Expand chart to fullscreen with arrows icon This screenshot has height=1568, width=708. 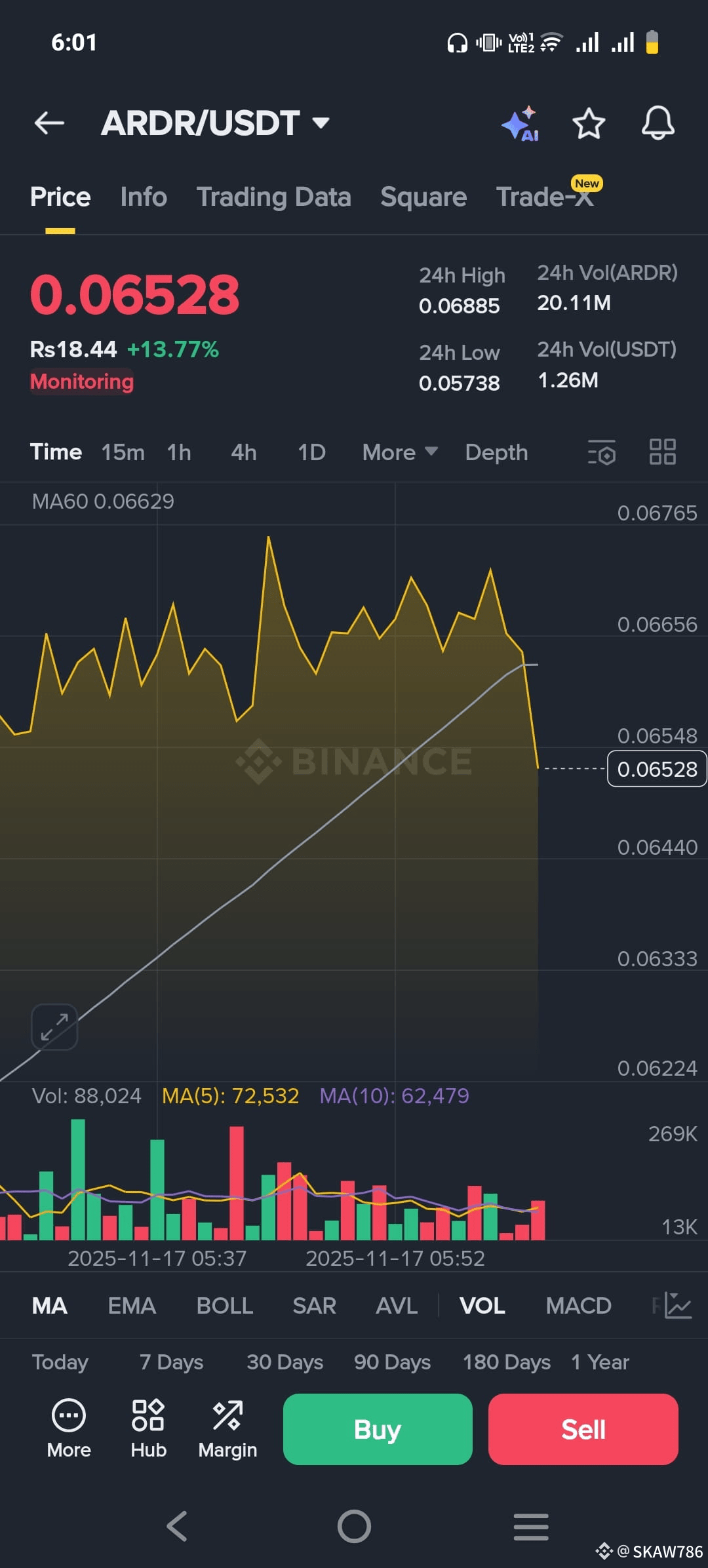coord(54,1027)
